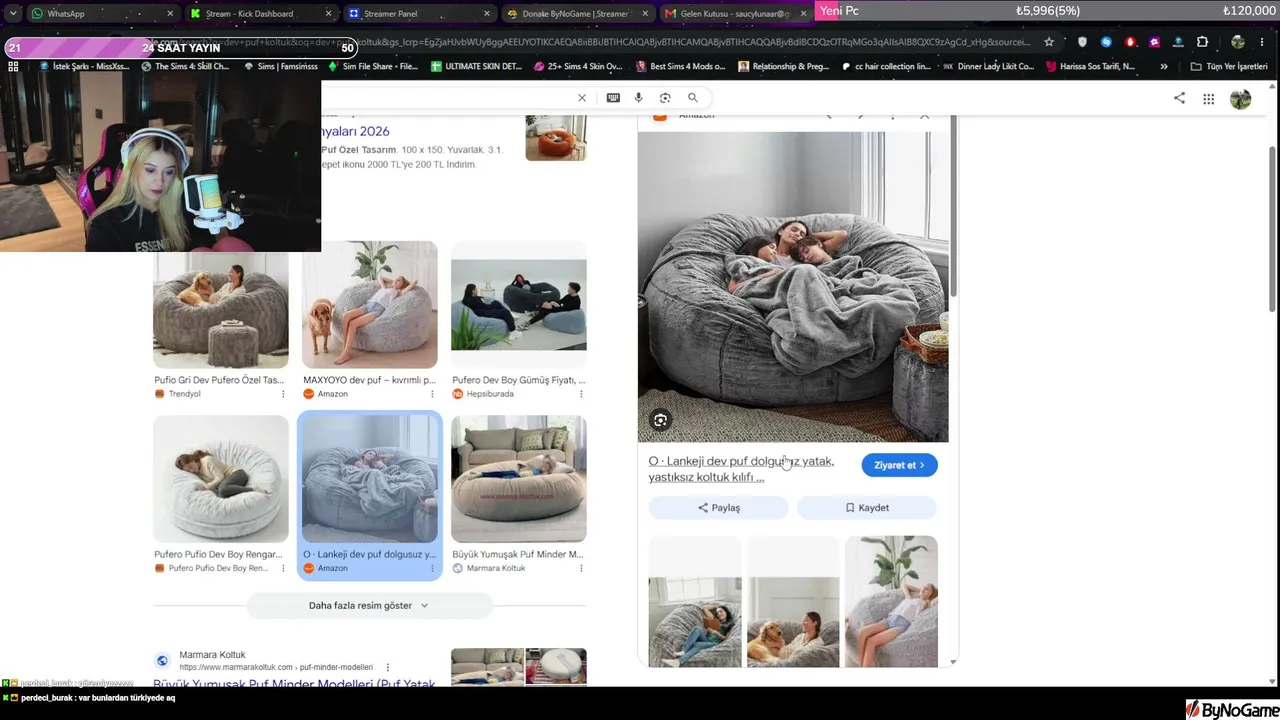Open the 'Harissa Sos Tarifi' bookmark
Viewport: 1280px width, 720px height.
click(x=1090, y=66)
